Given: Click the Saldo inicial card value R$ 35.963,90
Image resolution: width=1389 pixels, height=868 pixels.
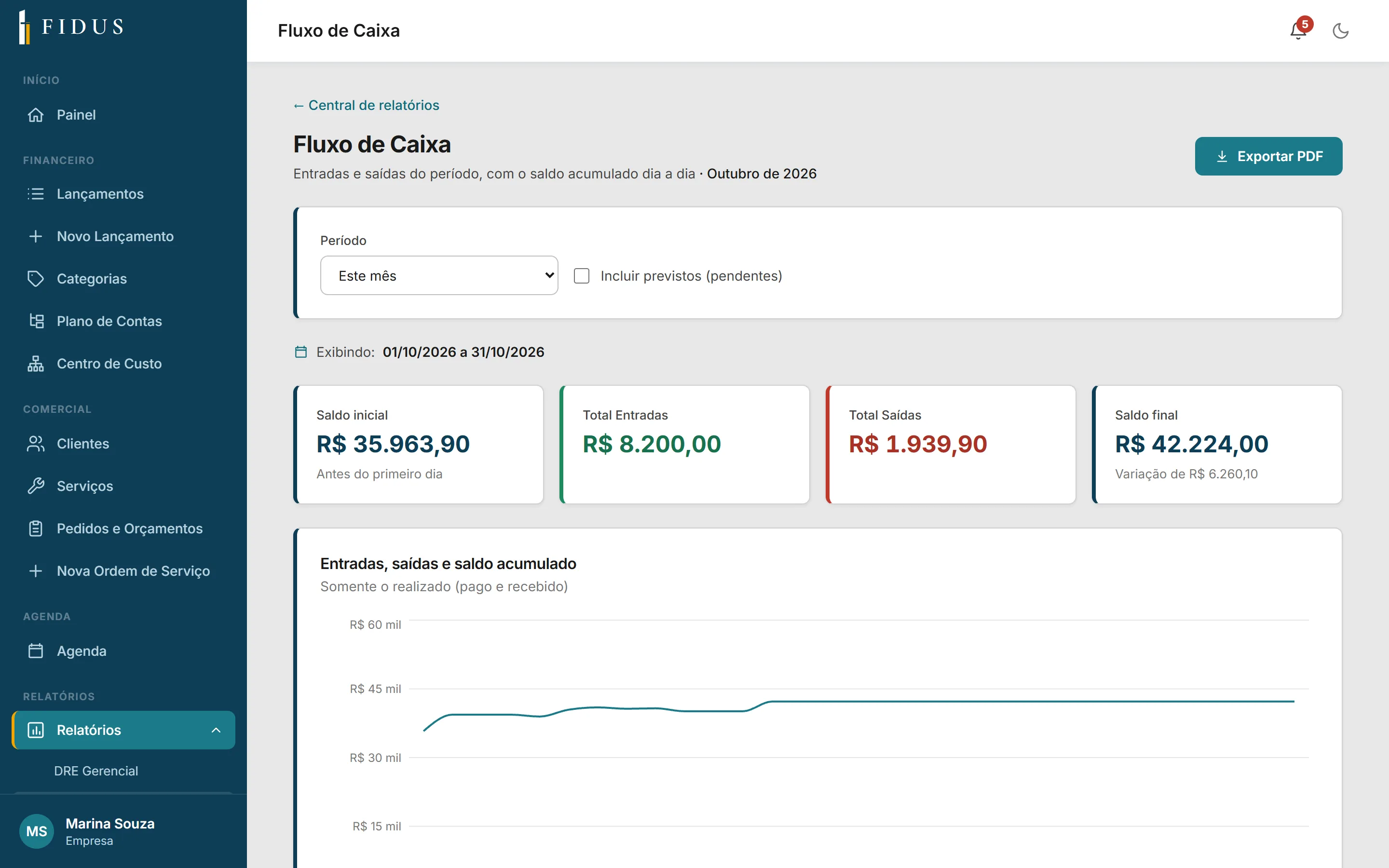Looking at the screenshot, I should pyautogui.click(x=393, y=444).
